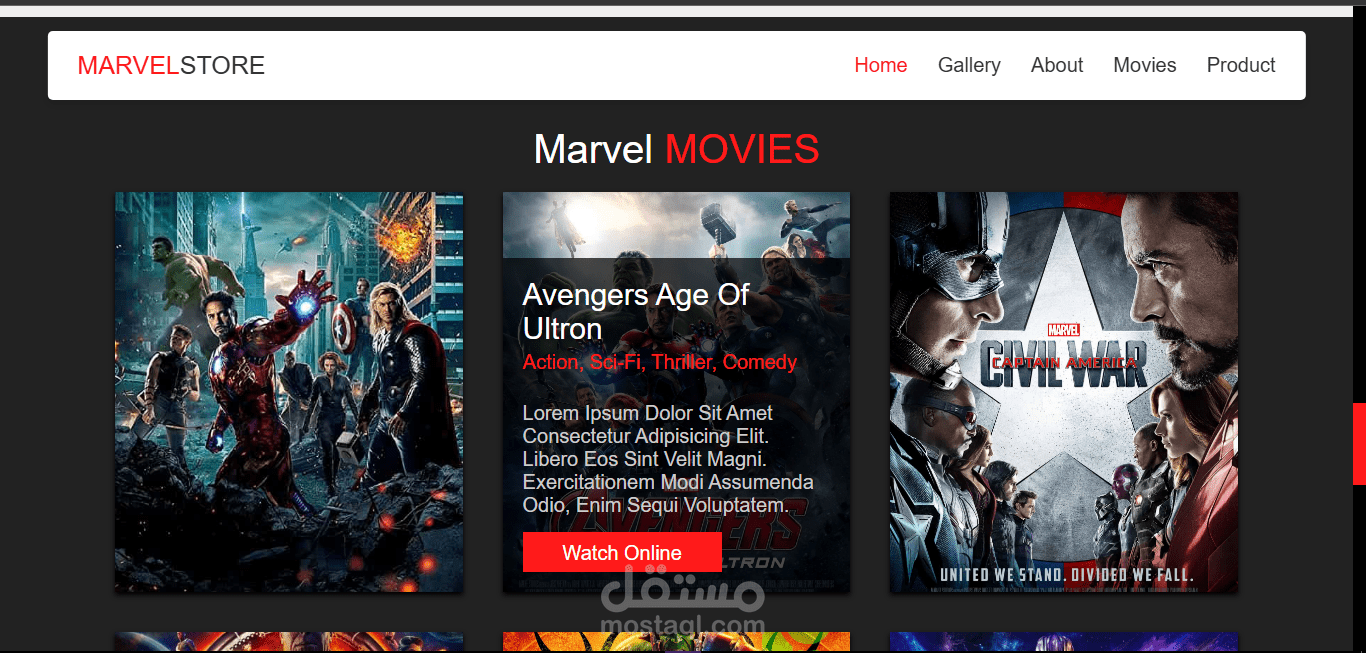The height and width of the screenshot is (653, 1366).
Task: Click the genre text Action, Sci-Fi, Thriller, Comedy
Action: point(660,362)
